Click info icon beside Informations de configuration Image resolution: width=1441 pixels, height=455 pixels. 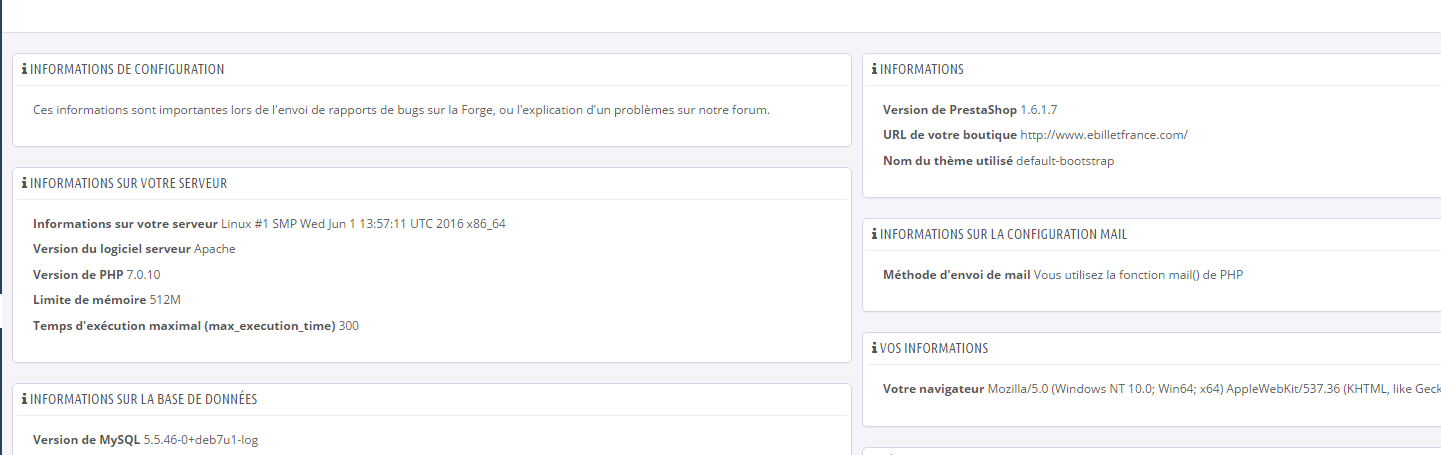pyautogui.click(x=24, y=70)
